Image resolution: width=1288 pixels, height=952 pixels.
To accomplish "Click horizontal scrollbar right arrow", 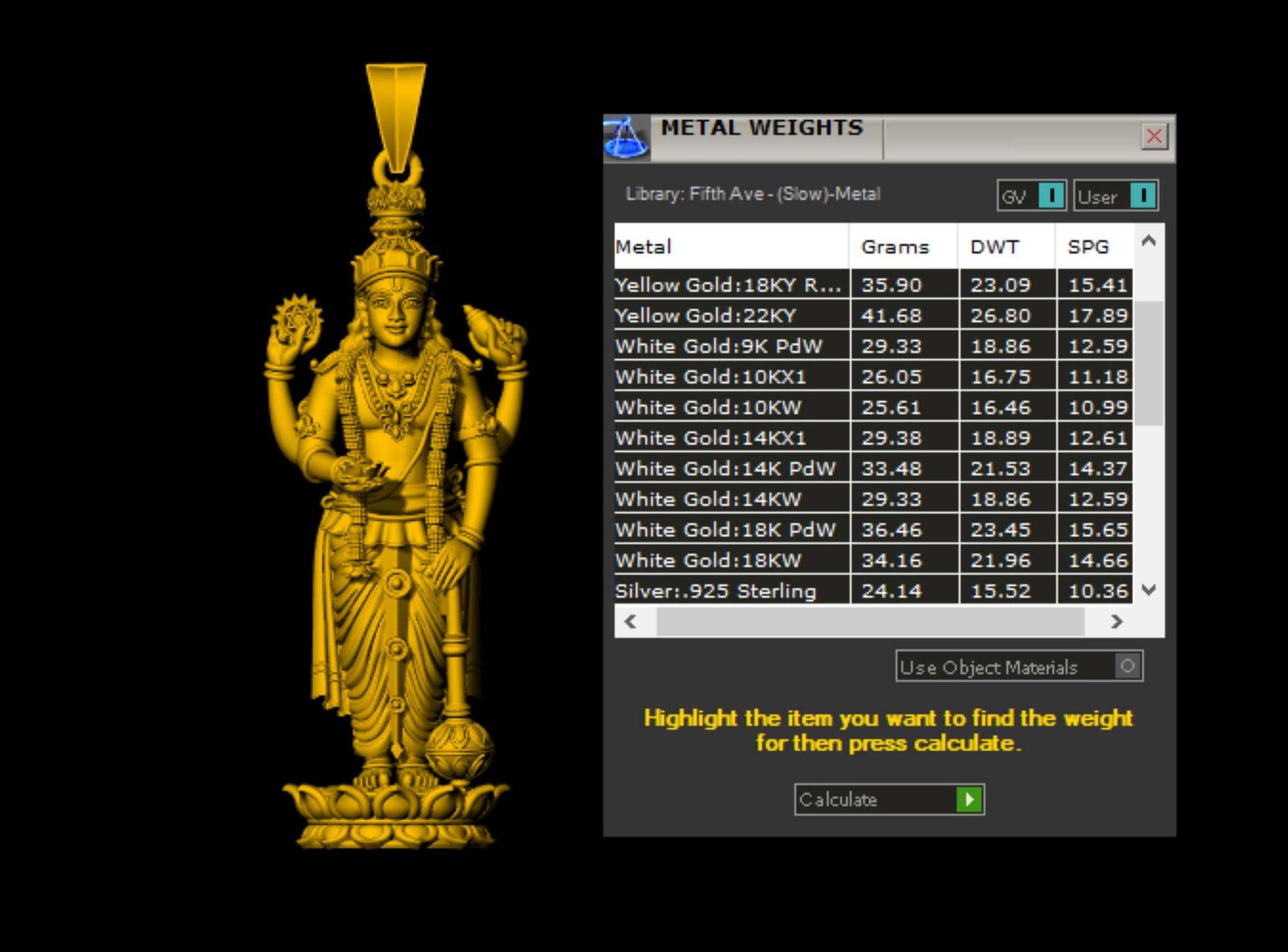I will pos(1116,622).
